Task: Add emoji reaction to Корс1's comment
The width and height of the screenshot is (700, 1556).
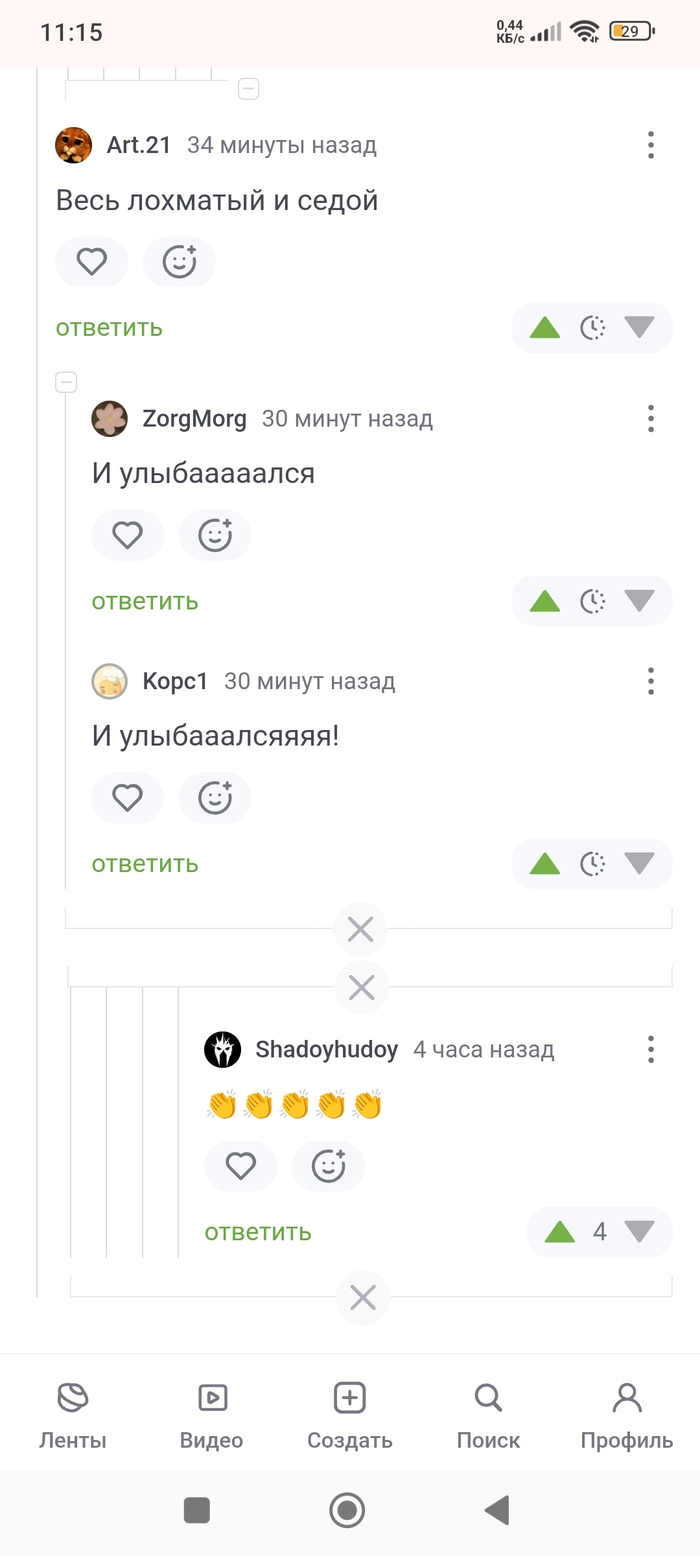Action: point(215,798)
